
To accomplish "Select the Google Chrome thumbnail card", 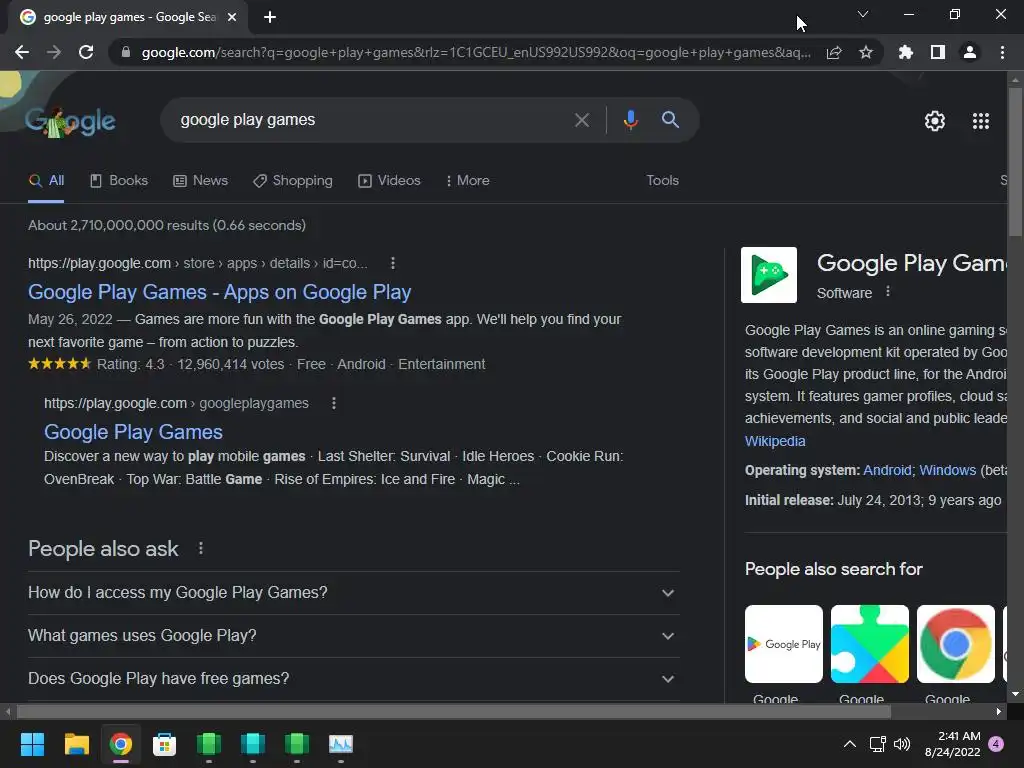I will pyautogui.click(x=956, y=644).
